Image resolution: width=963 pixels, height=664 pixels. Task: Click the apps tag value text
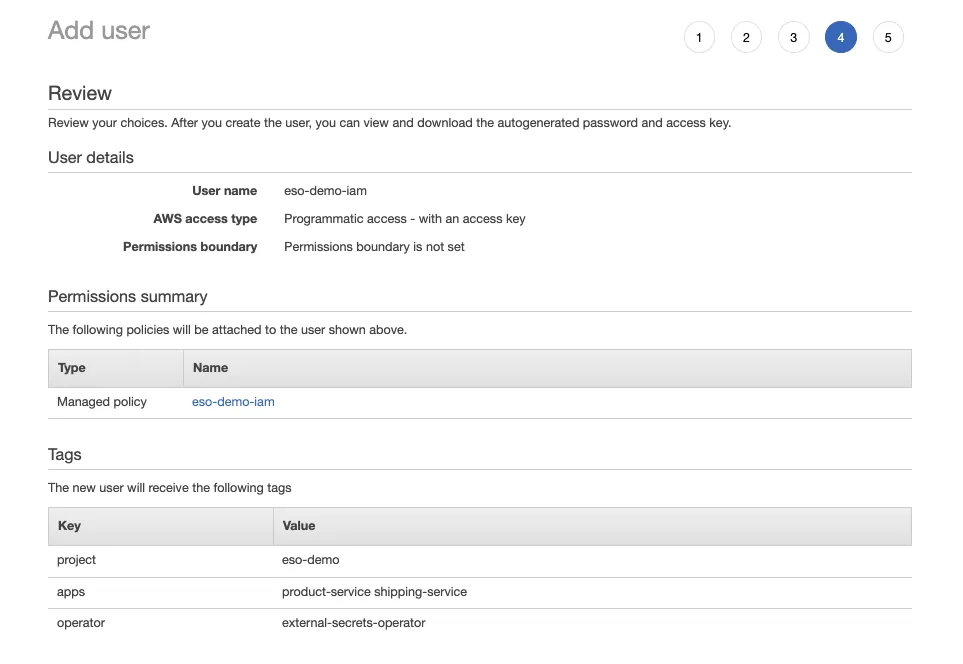pyautogui.click(x=373, y=591)
